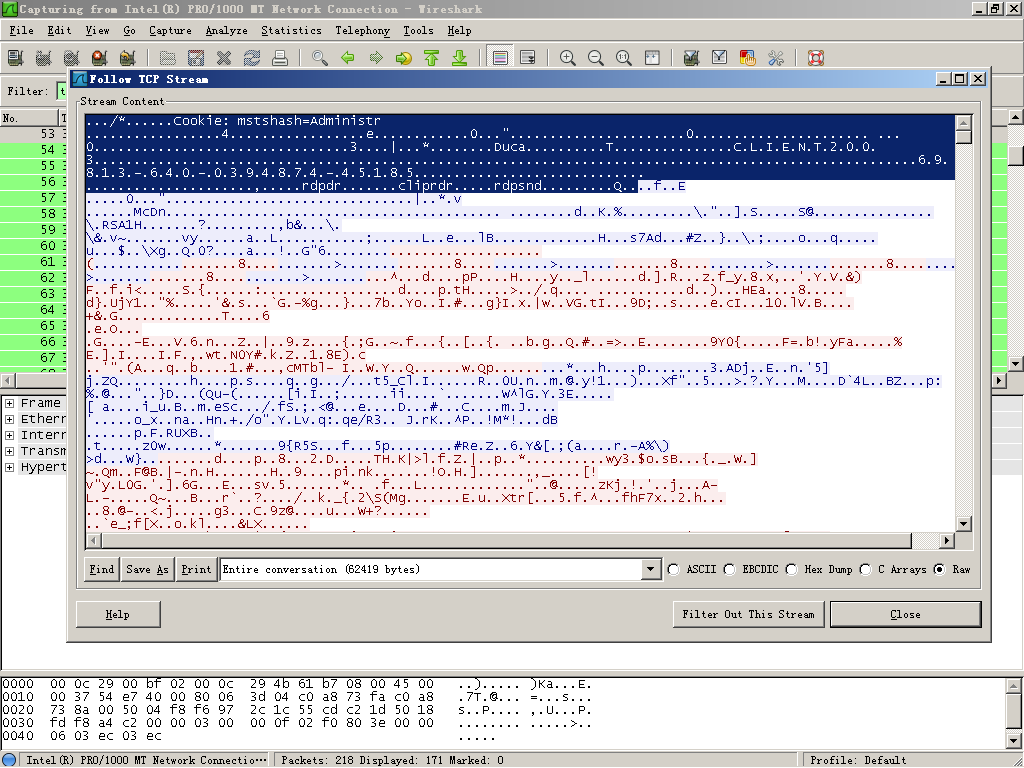
Task: Expand the Internet Protocol tree node
Action: tap(10, 435)
